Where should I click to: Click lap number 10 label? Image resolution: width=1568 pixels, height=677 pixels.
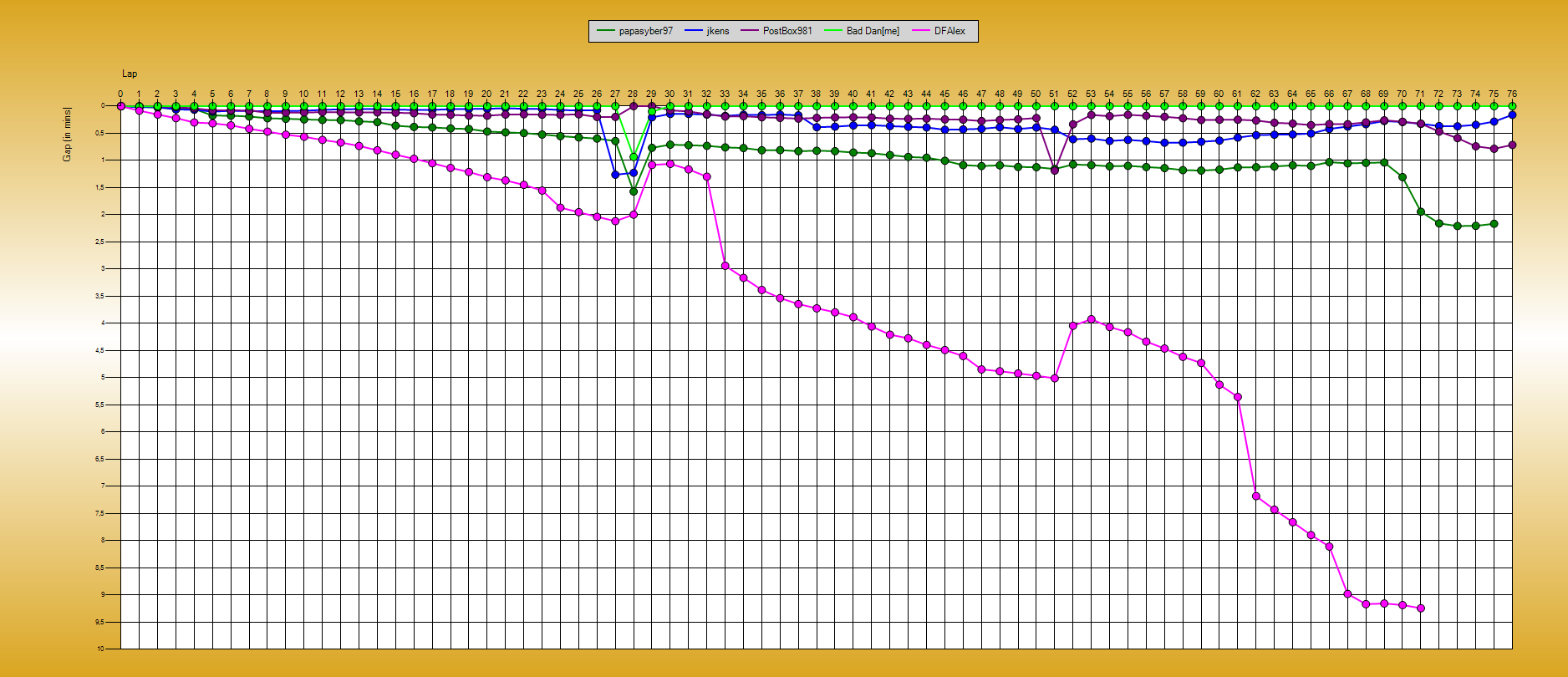[303, 94]
